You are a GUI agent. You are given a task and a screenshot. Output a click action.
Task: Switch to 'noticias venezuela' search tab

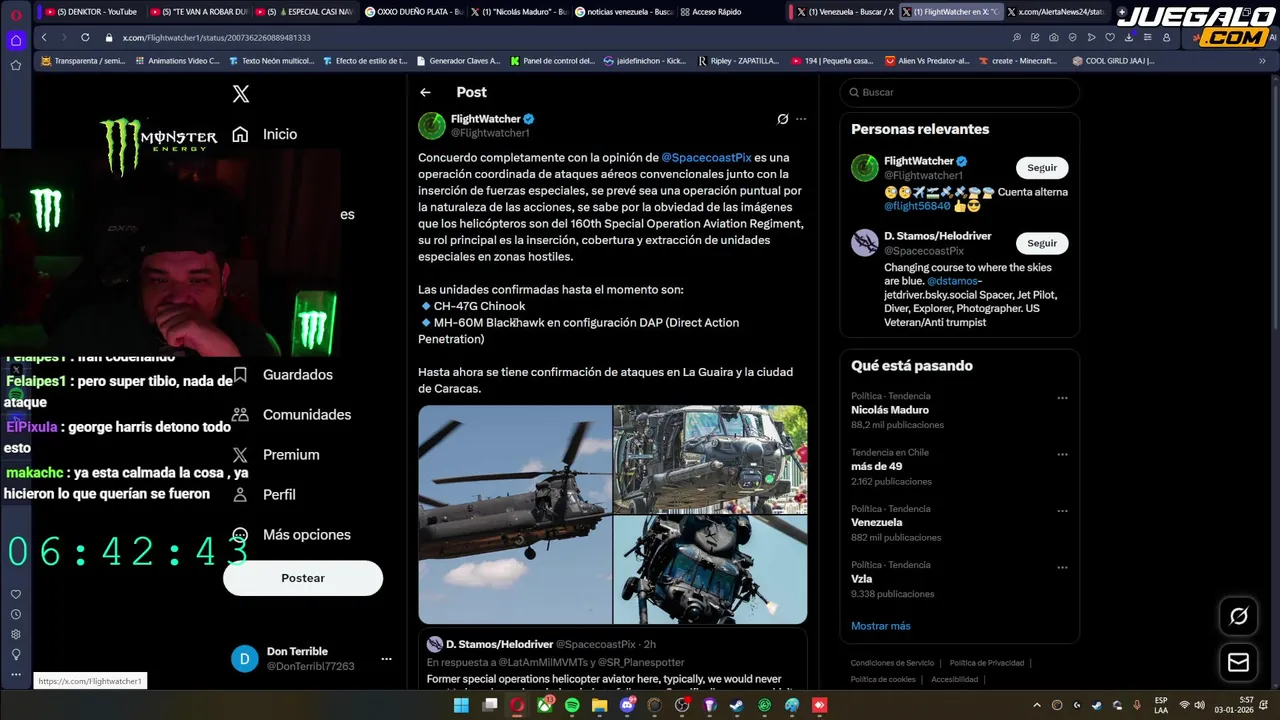[624, 12]
